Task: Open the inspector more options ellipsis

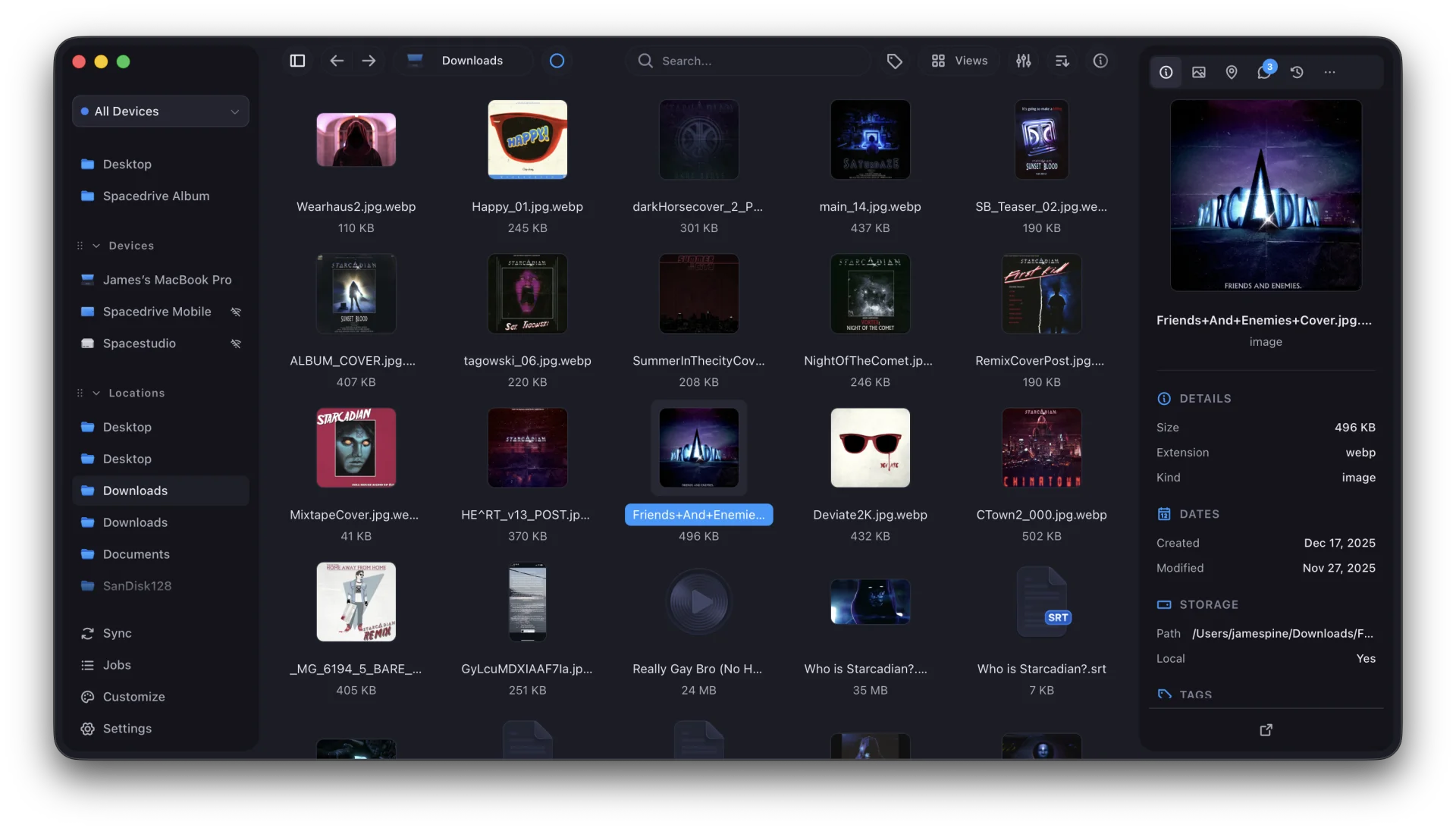Action: pos(1329,72)
